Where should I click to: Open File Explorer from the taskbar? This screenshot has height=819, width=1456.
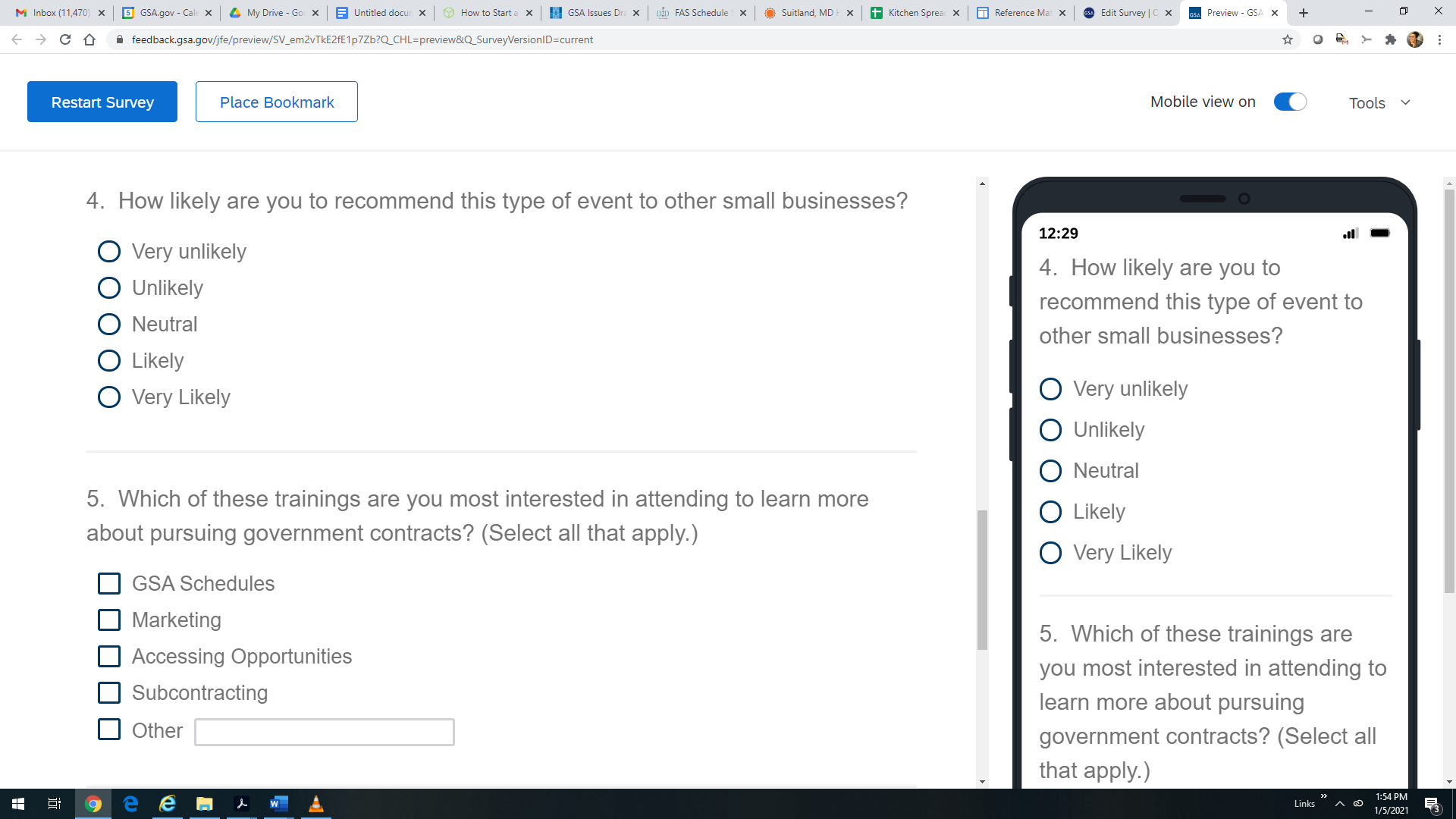205,804
